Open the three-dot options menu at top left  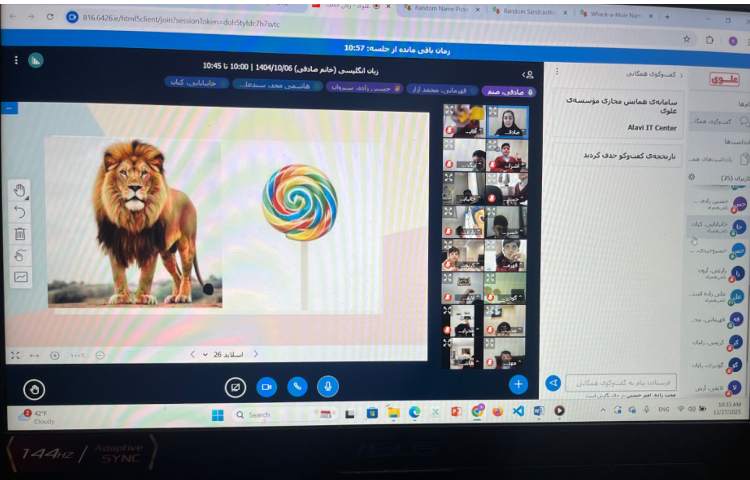(x=16, y=60)
